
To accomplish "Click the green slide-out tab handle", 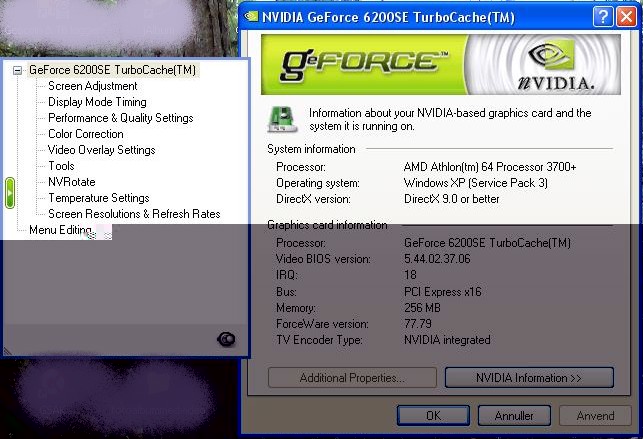I will 10,193.
